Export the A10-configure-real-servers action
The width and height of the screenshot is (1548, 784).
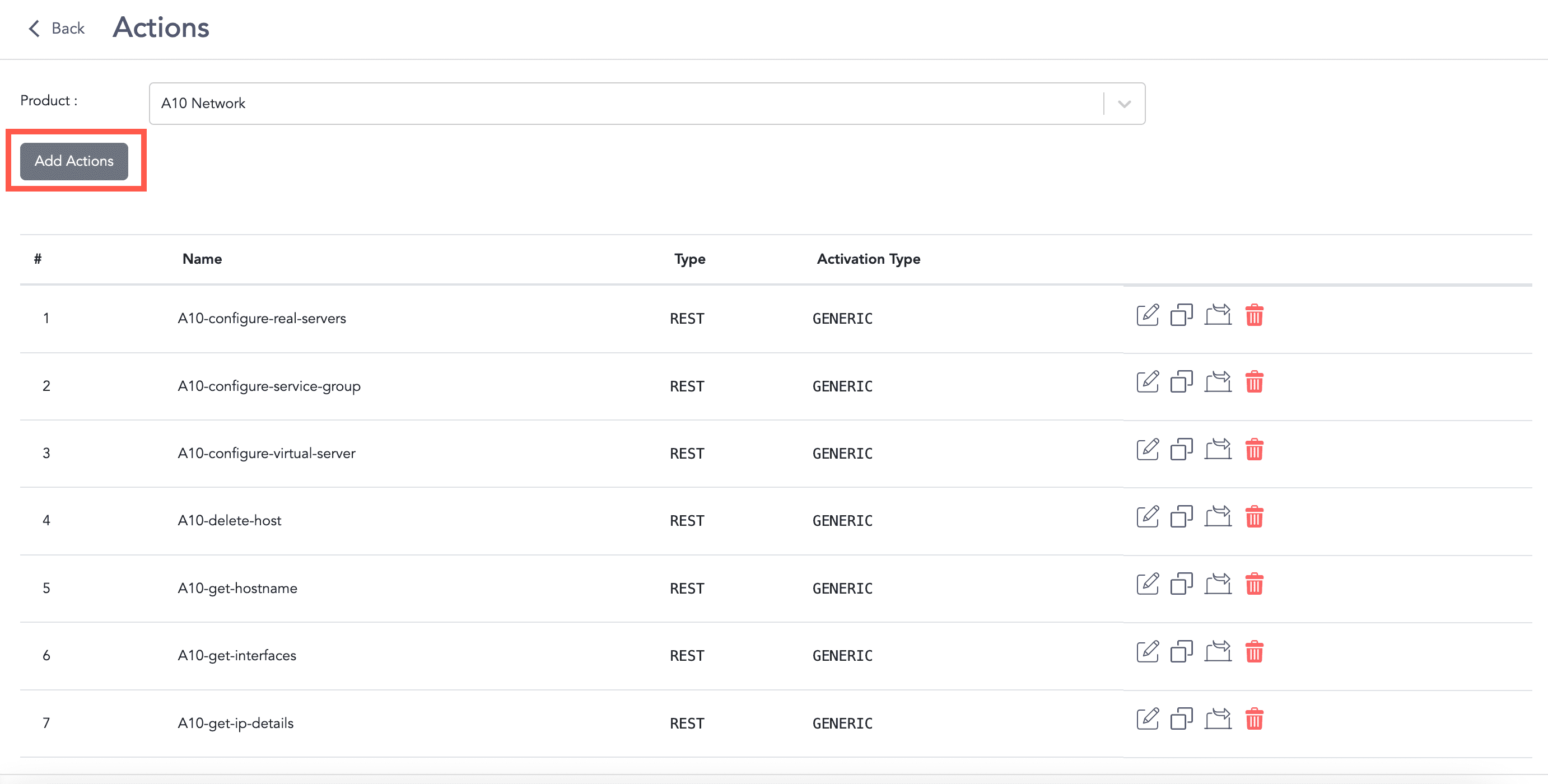click(x=1218, y=315)
